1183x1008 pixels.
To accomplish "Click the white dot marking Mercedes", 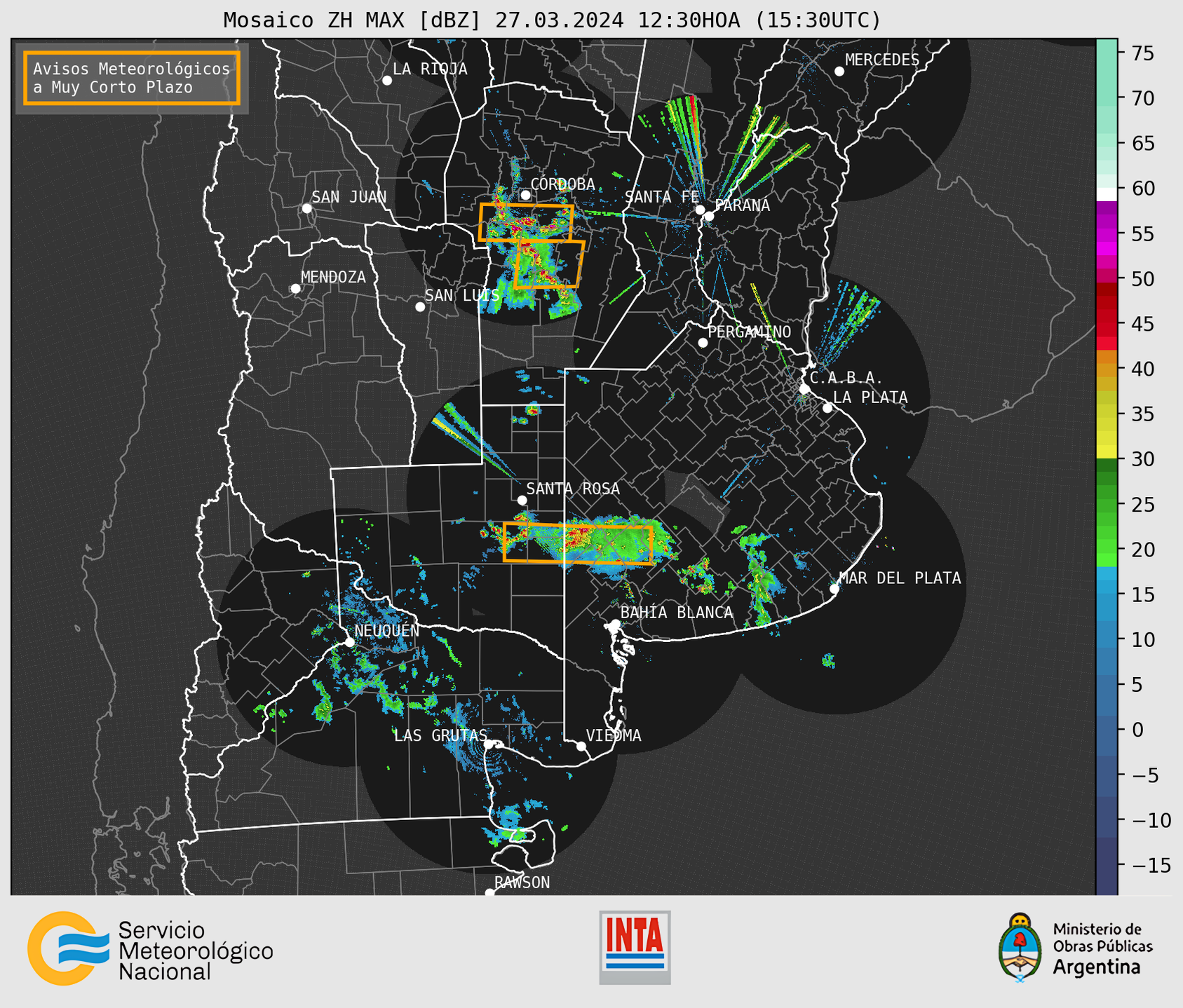I will pos(839,71).
